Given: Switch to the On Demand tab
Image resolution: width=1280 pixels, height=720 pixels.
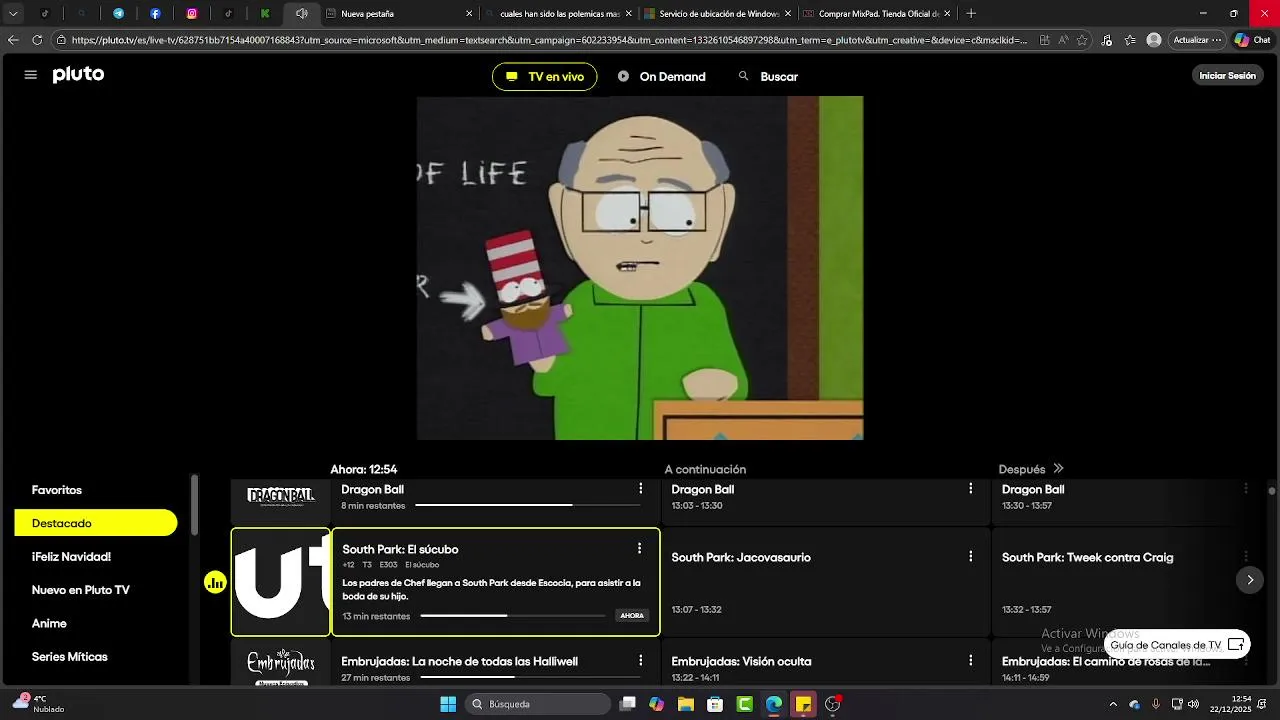Looking at the screenshot, I should coord(662,77).
